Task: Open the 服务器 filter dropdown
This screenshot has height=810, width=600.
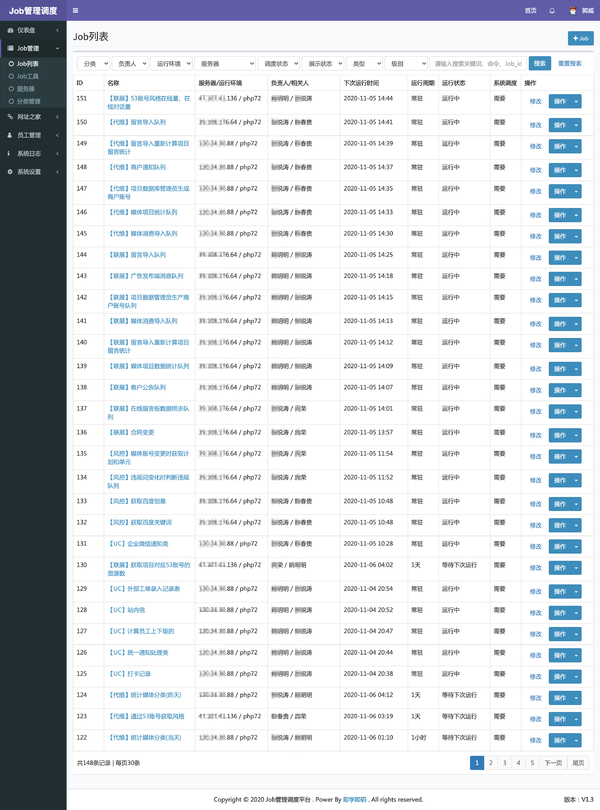Action: [x=225, y=64]
